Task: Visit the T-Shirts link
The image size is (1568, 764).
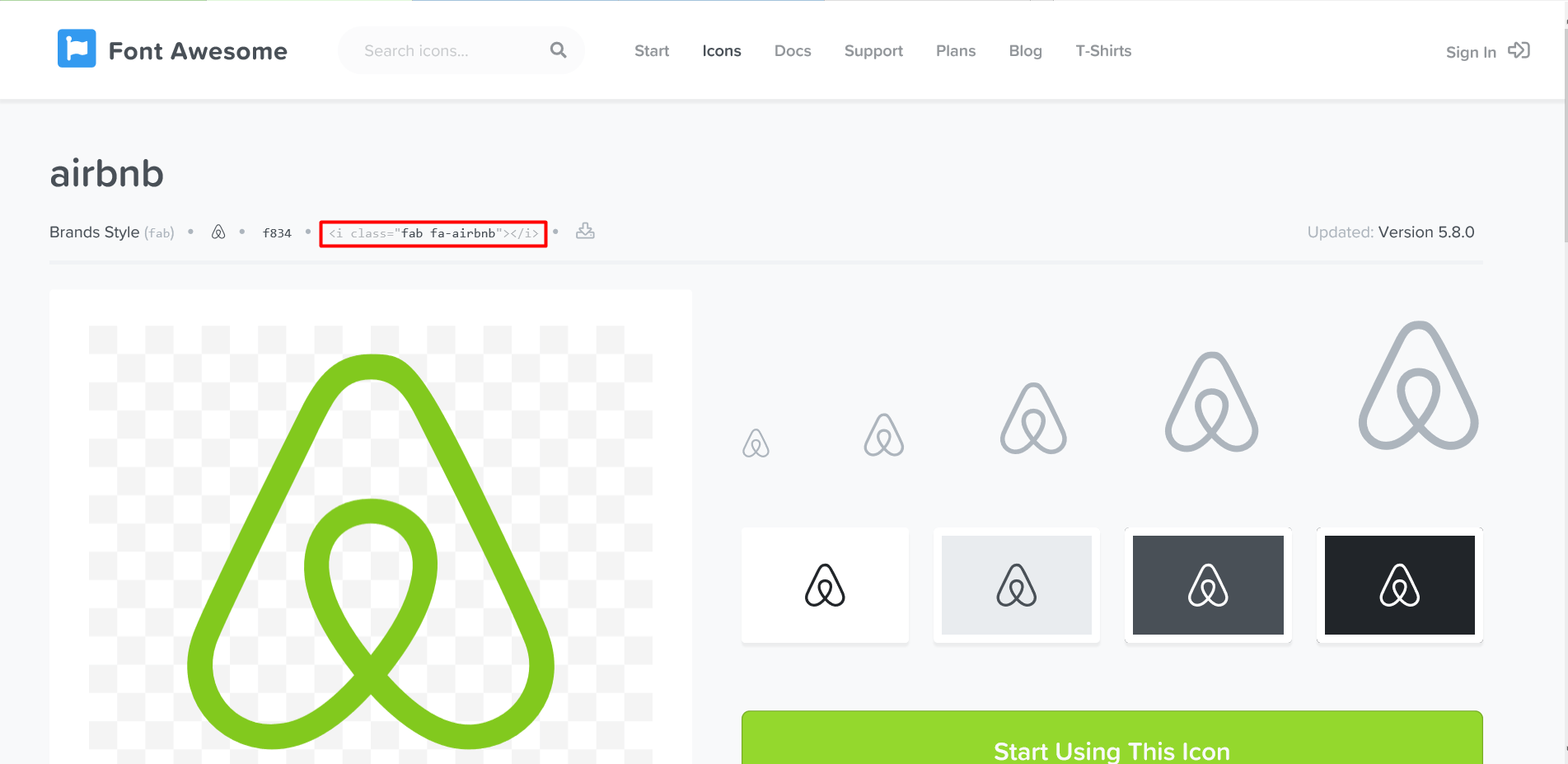Action: pyautogui.click(x=1103, y=51)
